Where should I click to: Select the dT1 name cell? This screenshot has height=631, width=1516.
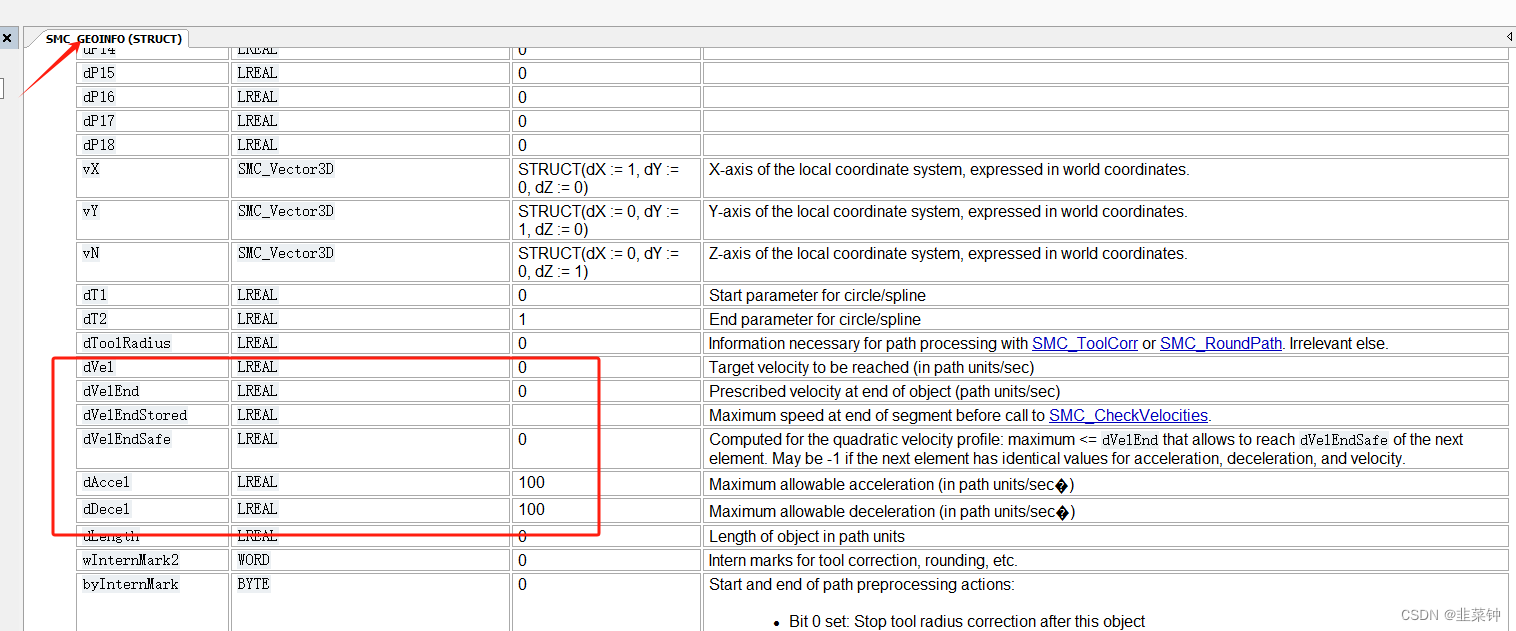153,295
